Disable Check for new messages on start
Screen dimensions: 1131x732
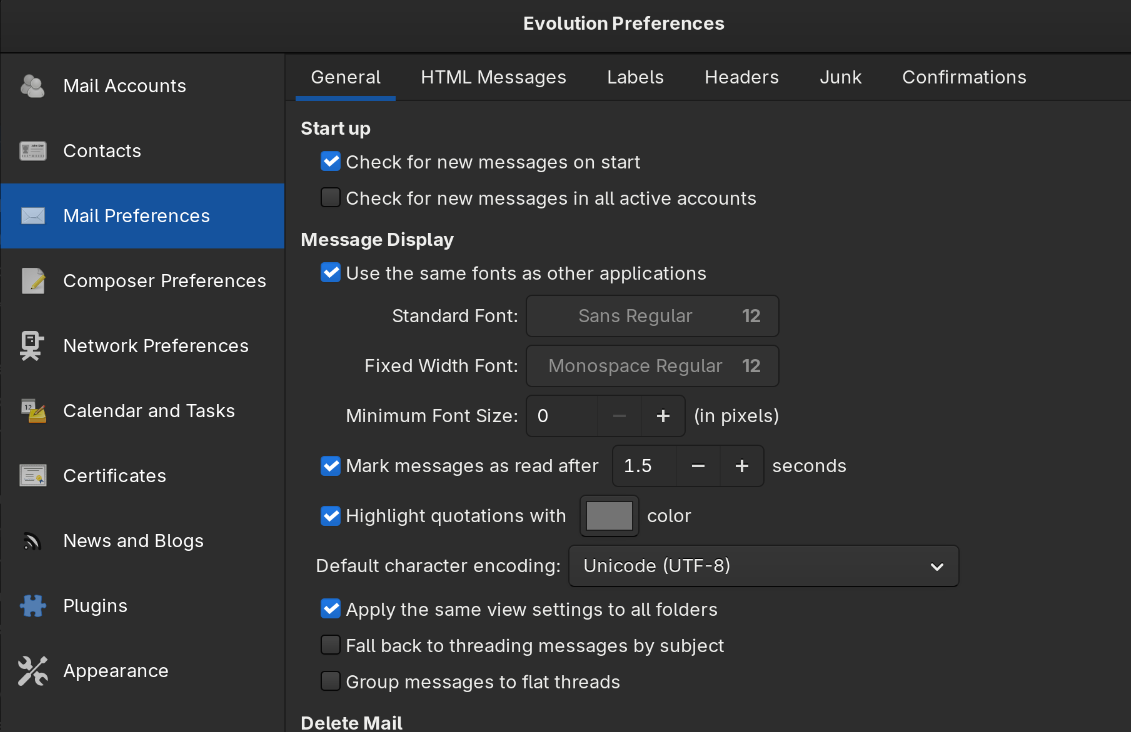[x=331, y=162]
